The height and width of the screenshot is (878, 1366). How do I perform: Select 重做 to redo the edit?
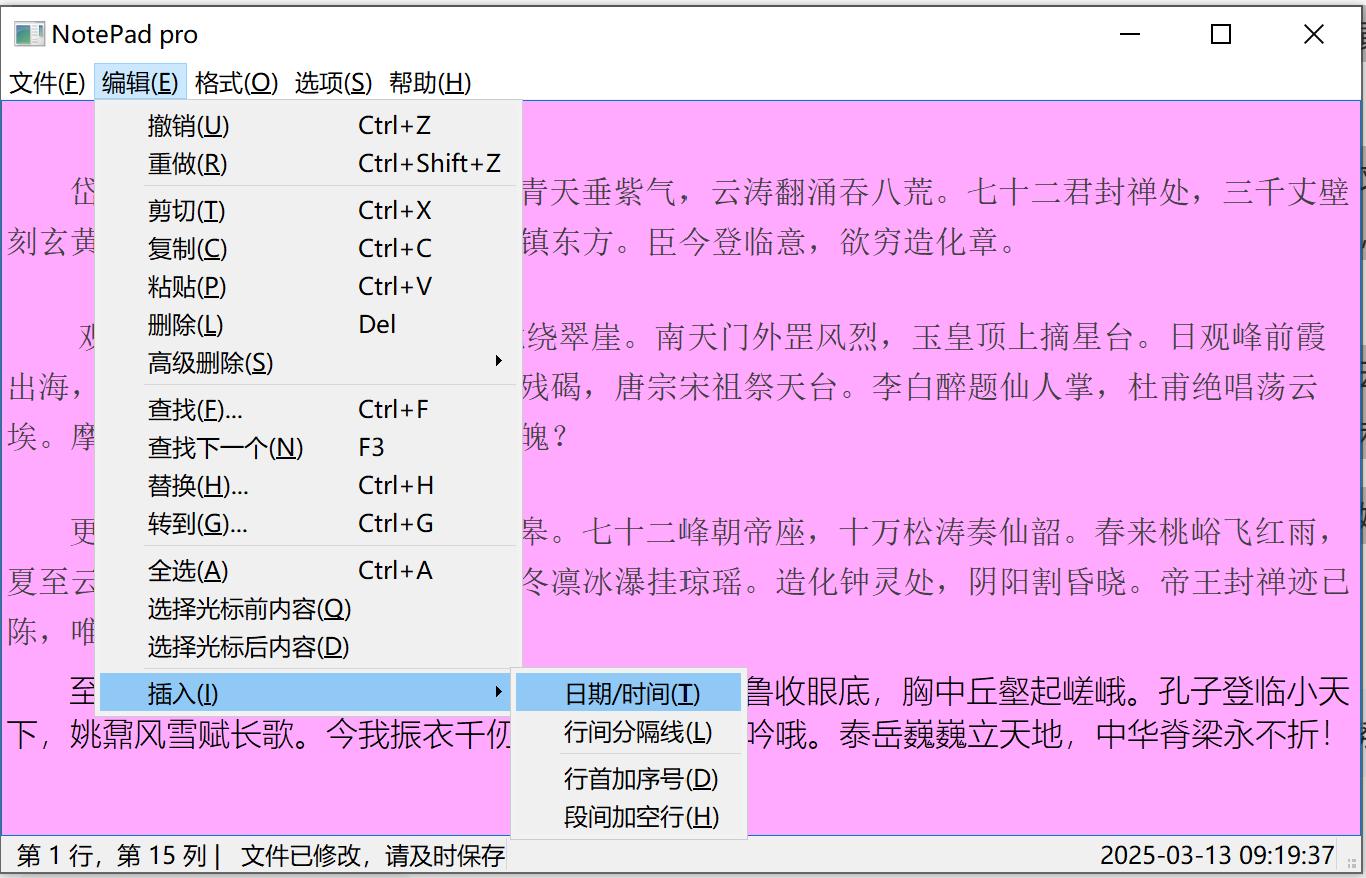point(188,163)
